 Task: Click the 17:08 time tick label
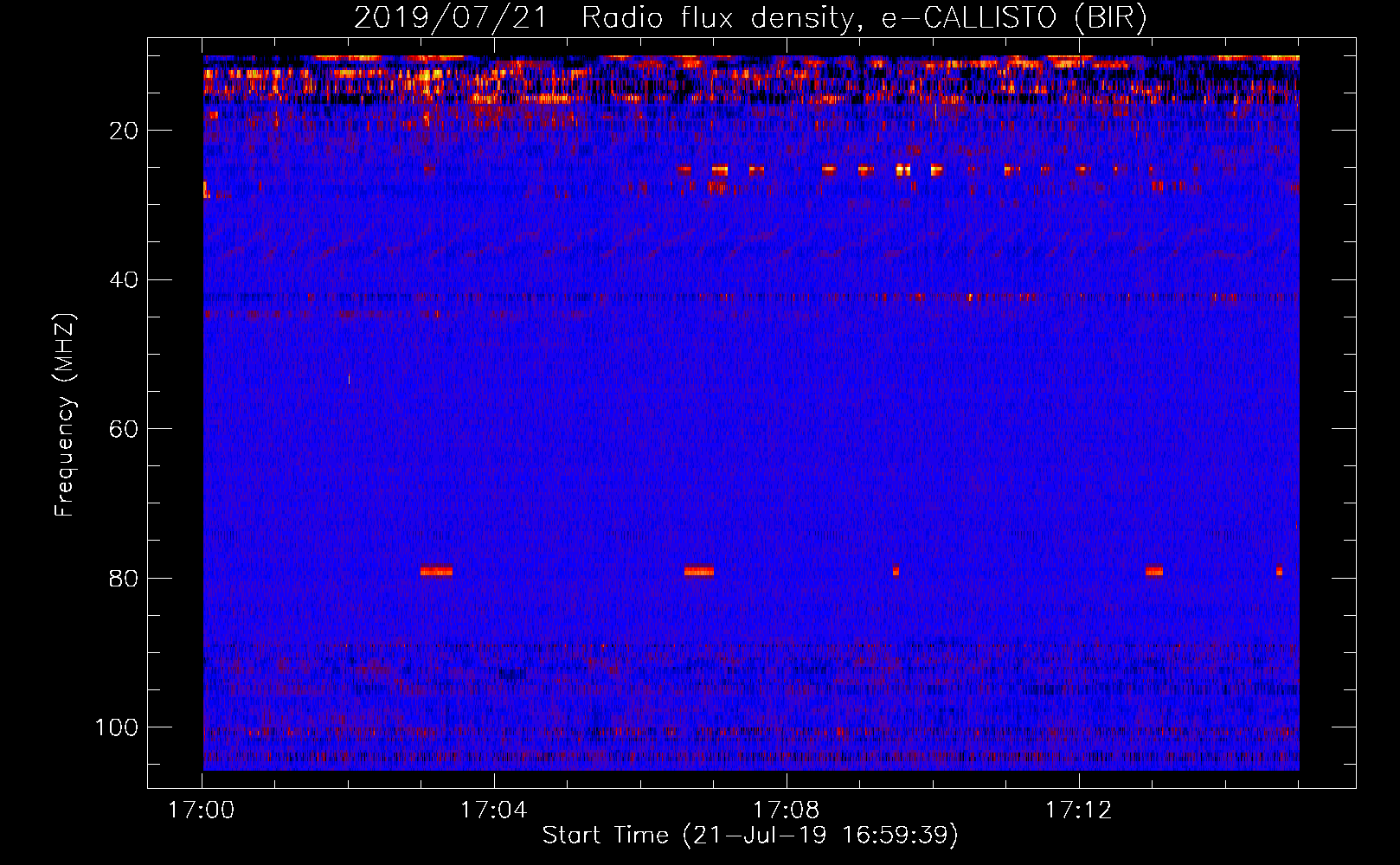(786, 811)
